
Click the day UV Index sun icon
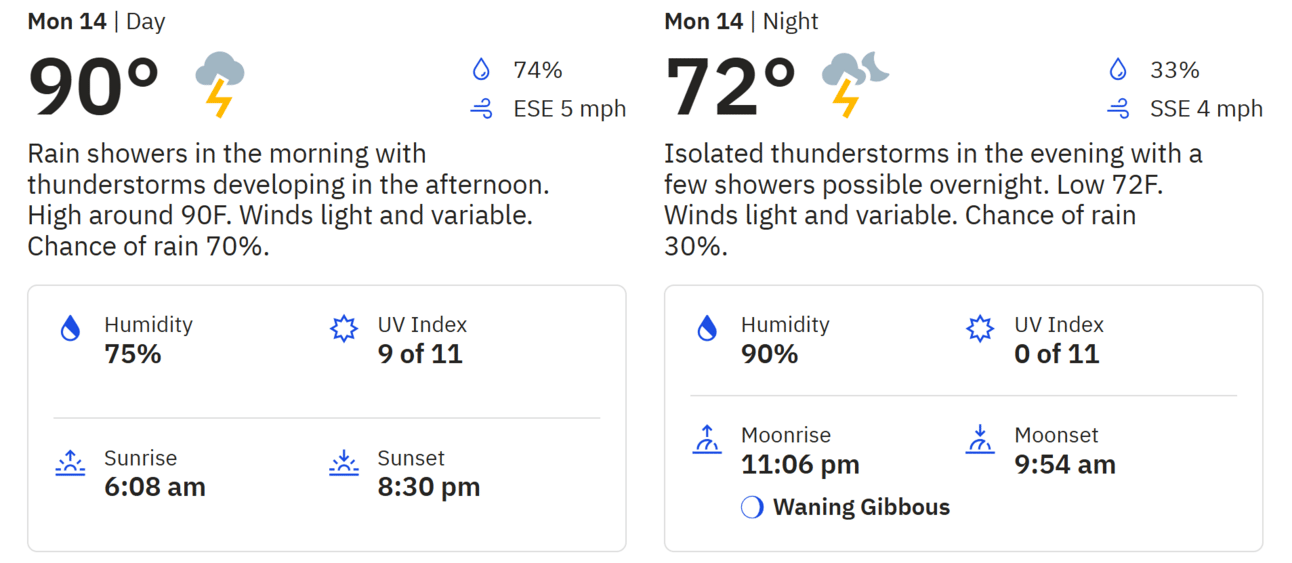344,328
